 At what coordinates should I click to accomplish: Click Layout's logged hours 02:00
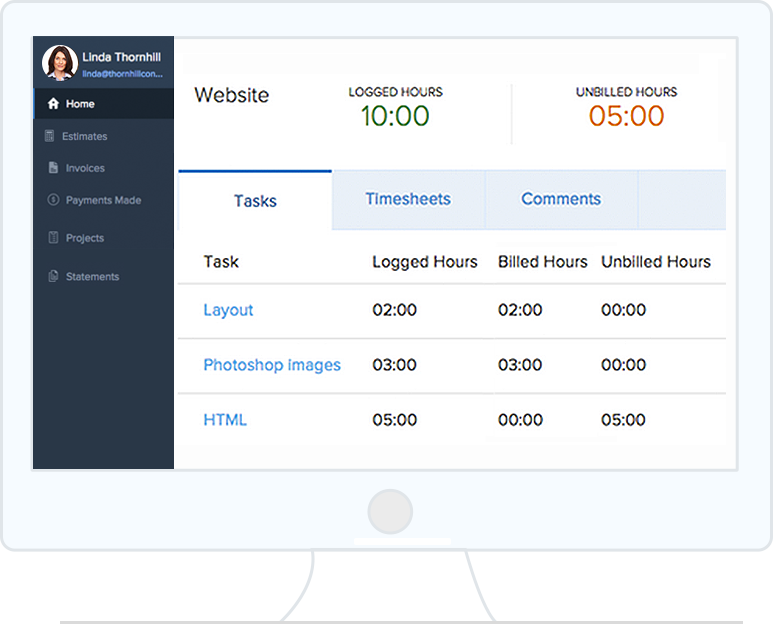[x=394, y=310]
